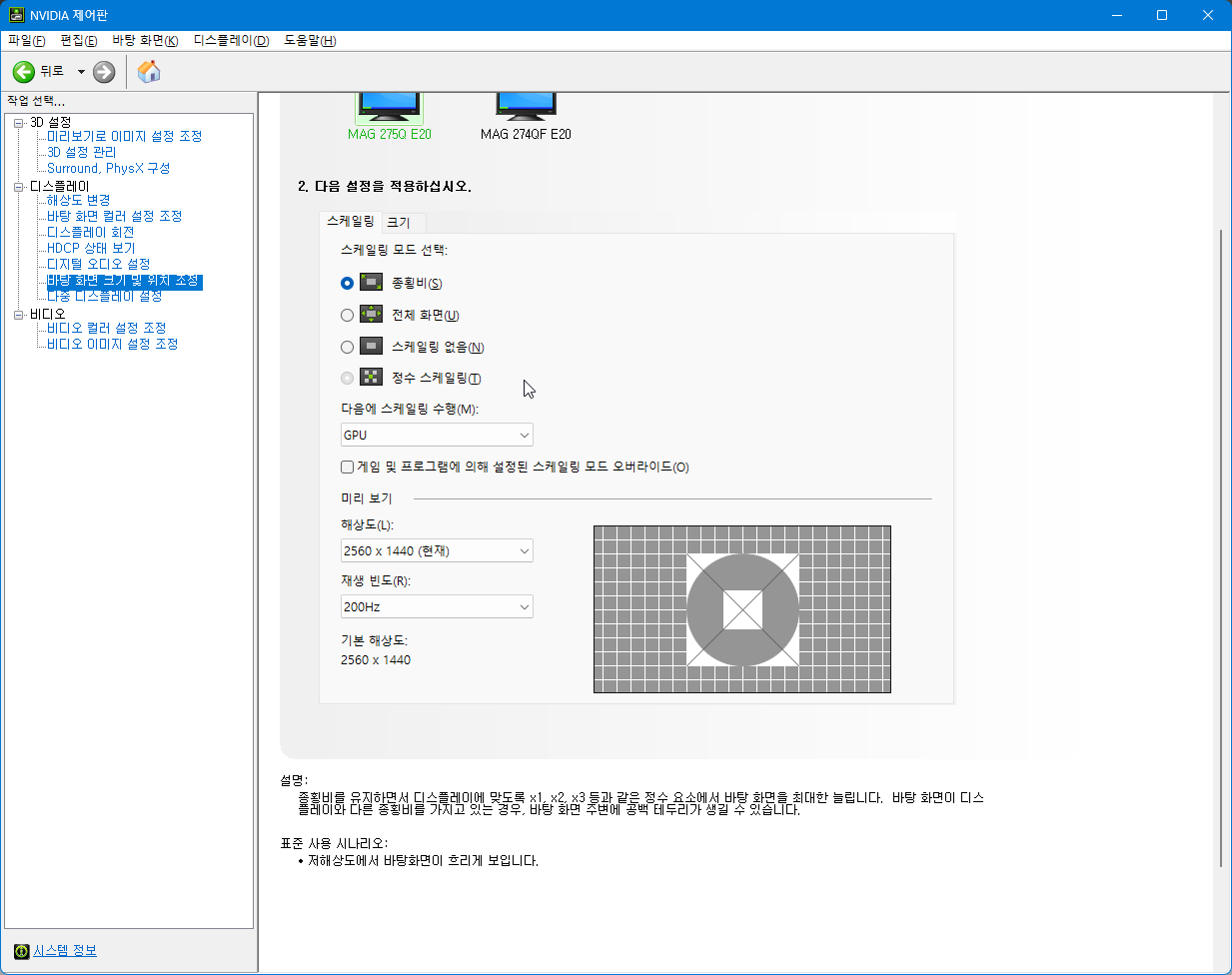Open the 2560 x 1440 resolution dropdown
Screen dimensions: 1232x975
[x=437, y=550]
